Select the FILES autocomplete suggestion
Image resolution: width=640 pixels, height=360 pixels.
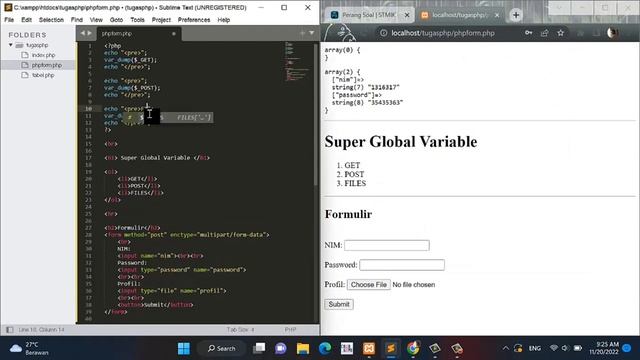coord(168,118)
